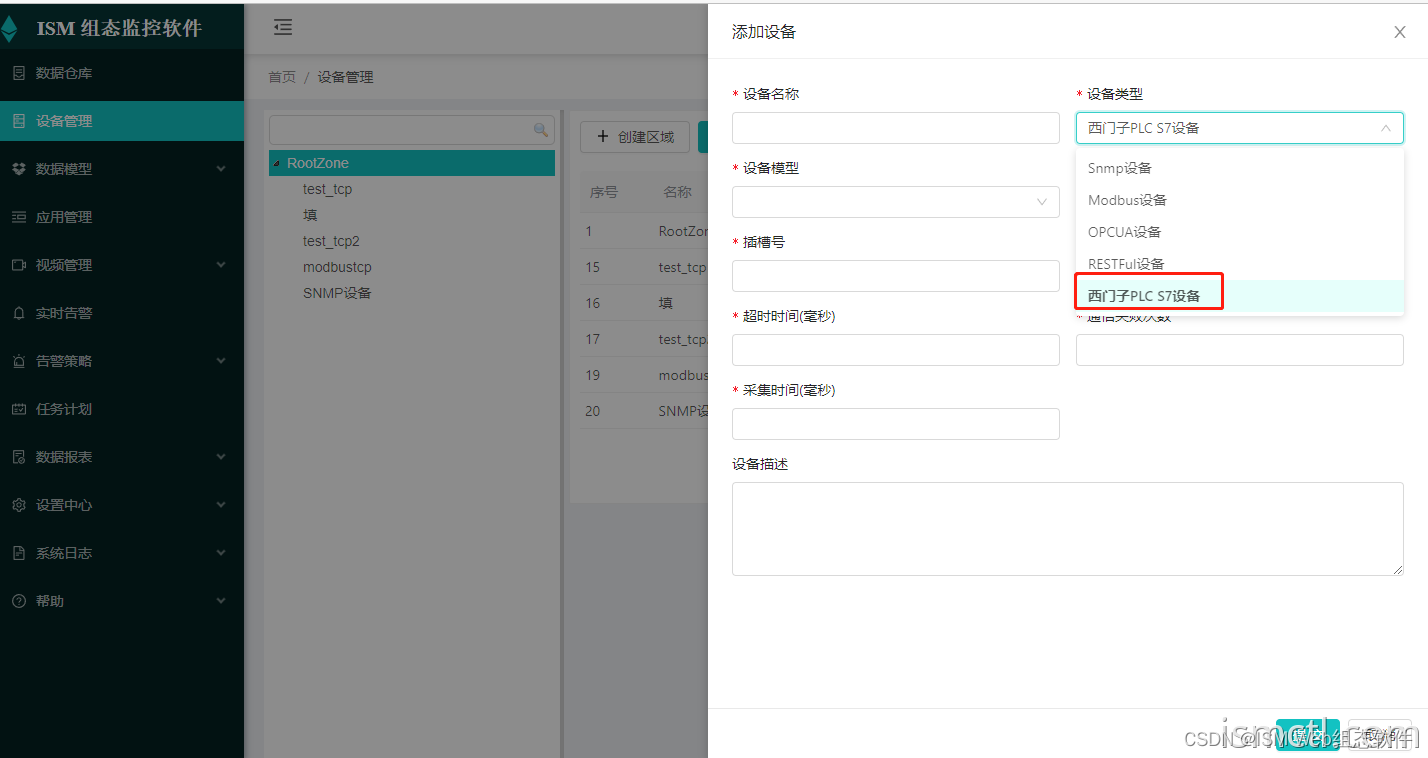Expand the 数据报表 submenu chevron
Image resolution: width=1428 pixels, height=758 pixels.
(221, 457)
